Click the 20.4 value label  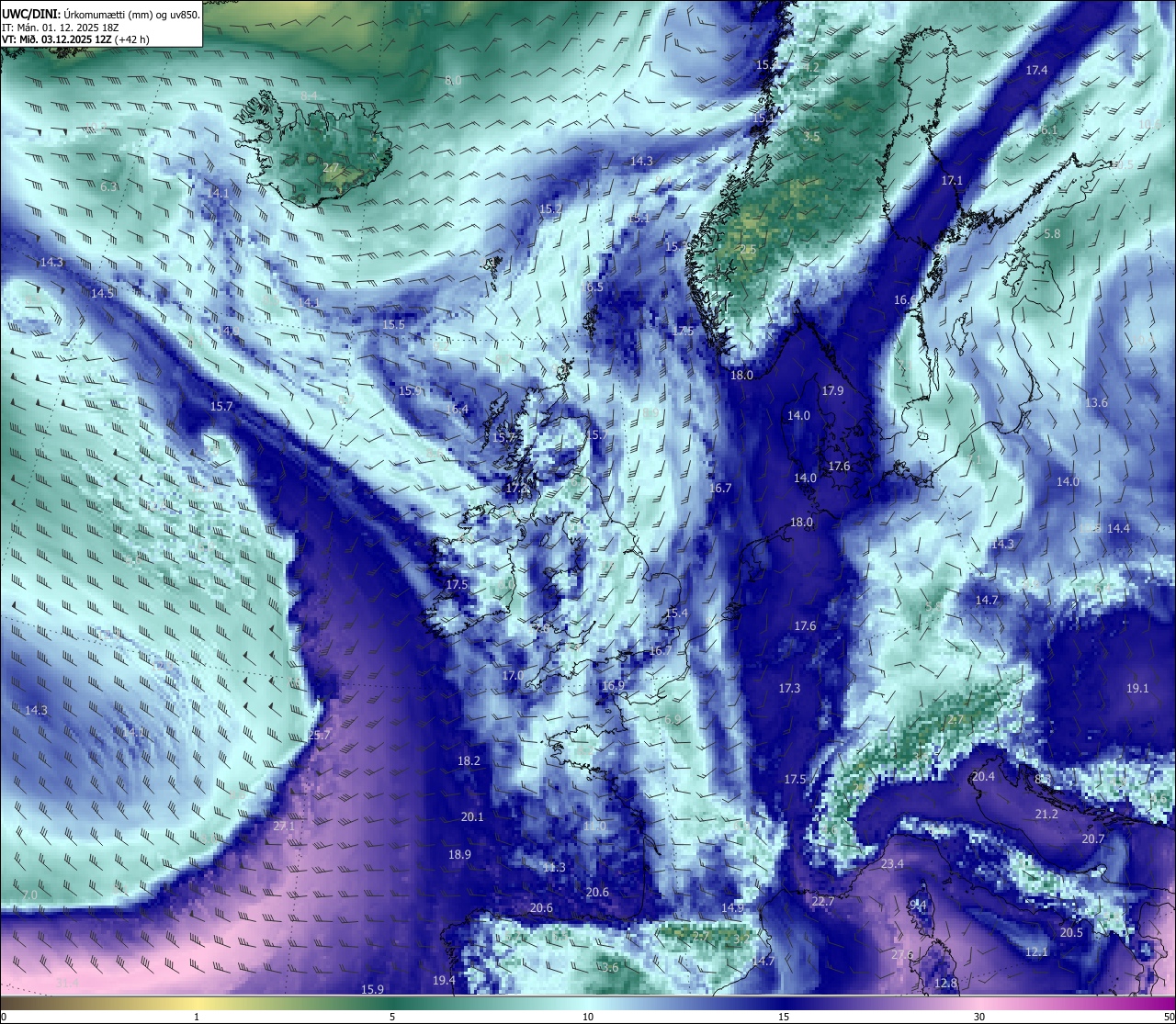pyautogui.click(x=983, y=776)
